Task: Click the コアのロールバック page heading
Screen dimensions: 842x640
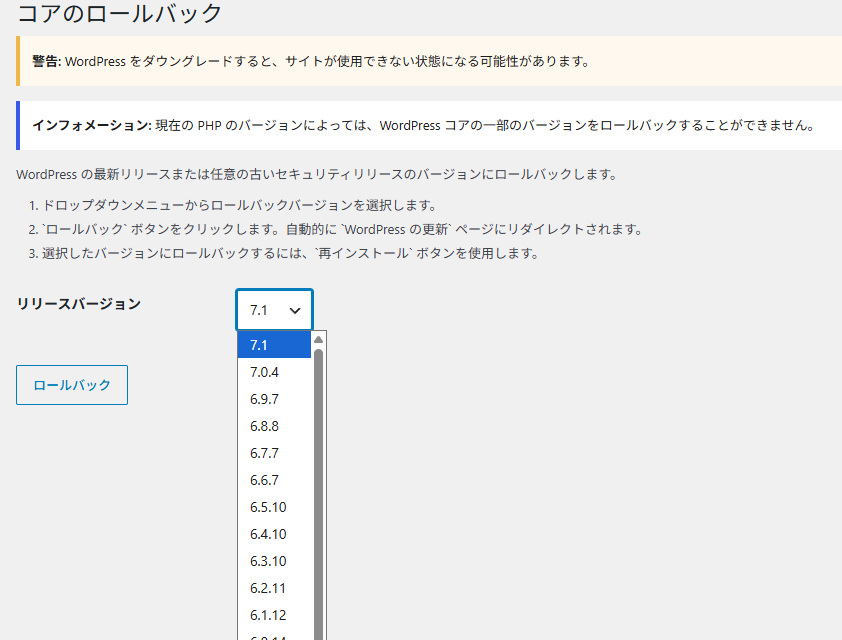Action: coord(119,13)
